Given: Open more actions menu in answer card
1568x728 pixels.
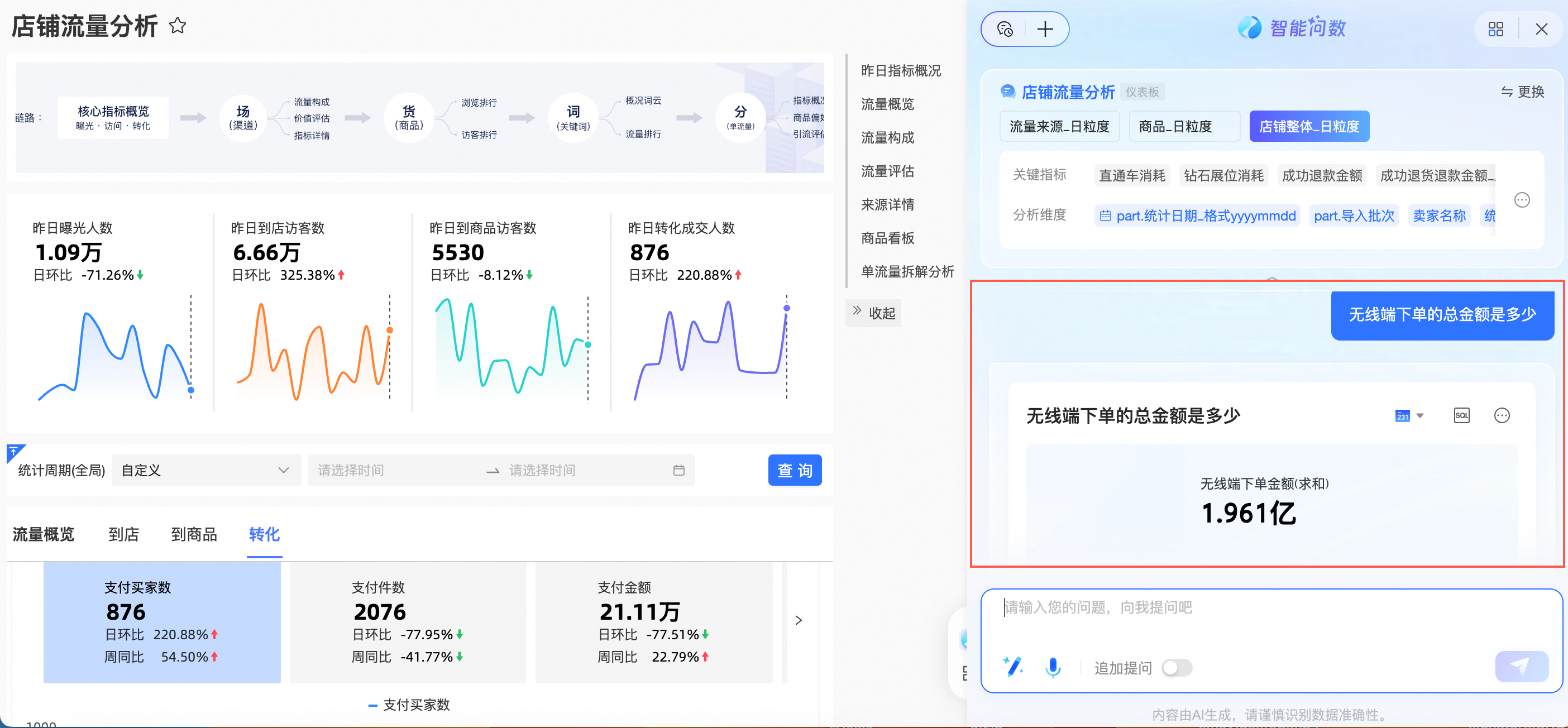Looking at the screenshot, I should (1502, 416).
